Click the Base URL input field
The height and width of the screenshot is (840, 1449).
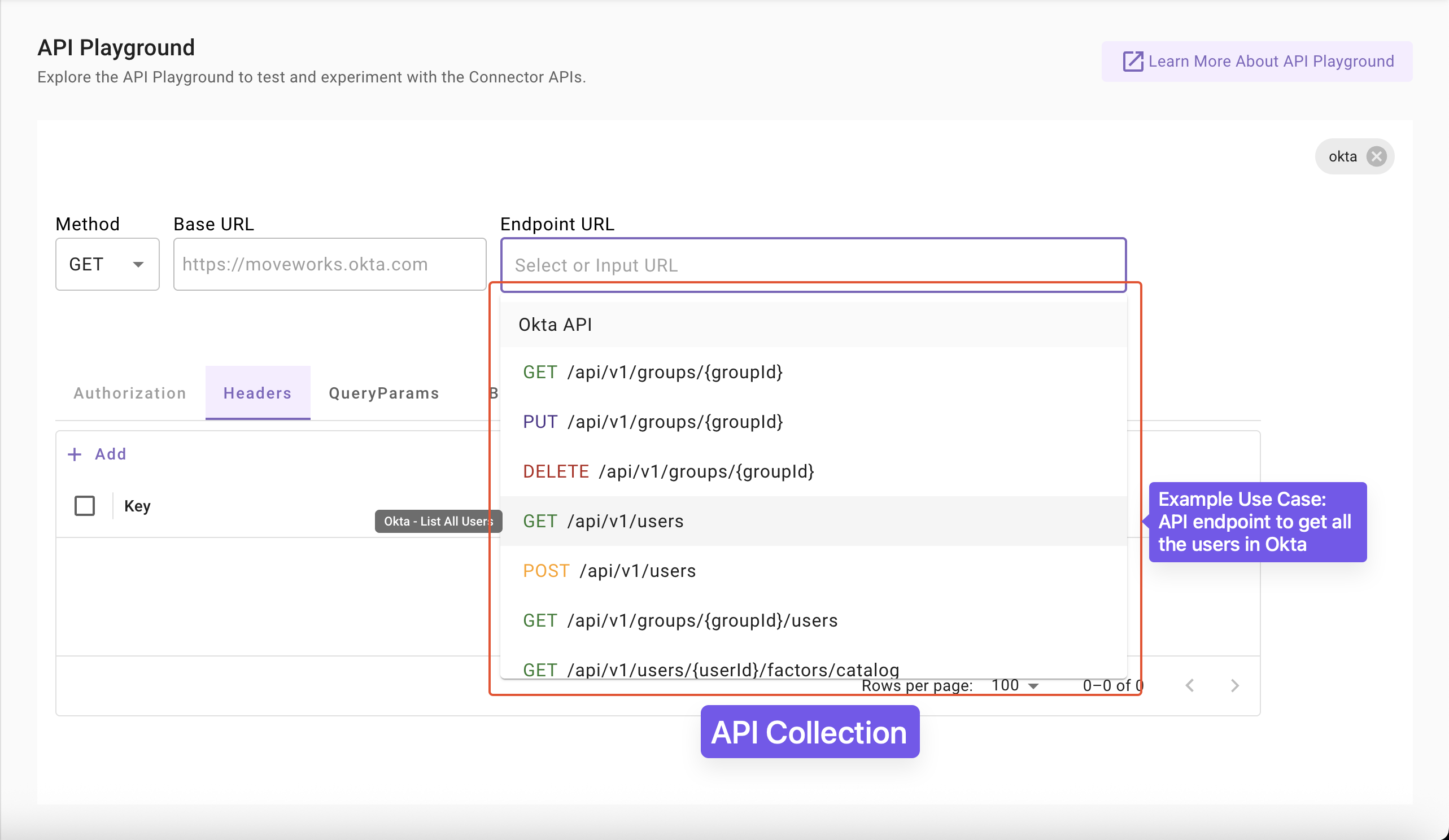[330, 265]
